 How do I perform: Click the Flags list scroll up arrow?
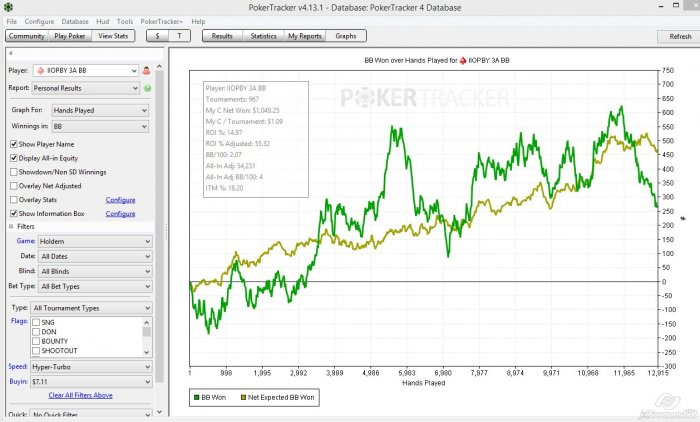tap(146, 322)
